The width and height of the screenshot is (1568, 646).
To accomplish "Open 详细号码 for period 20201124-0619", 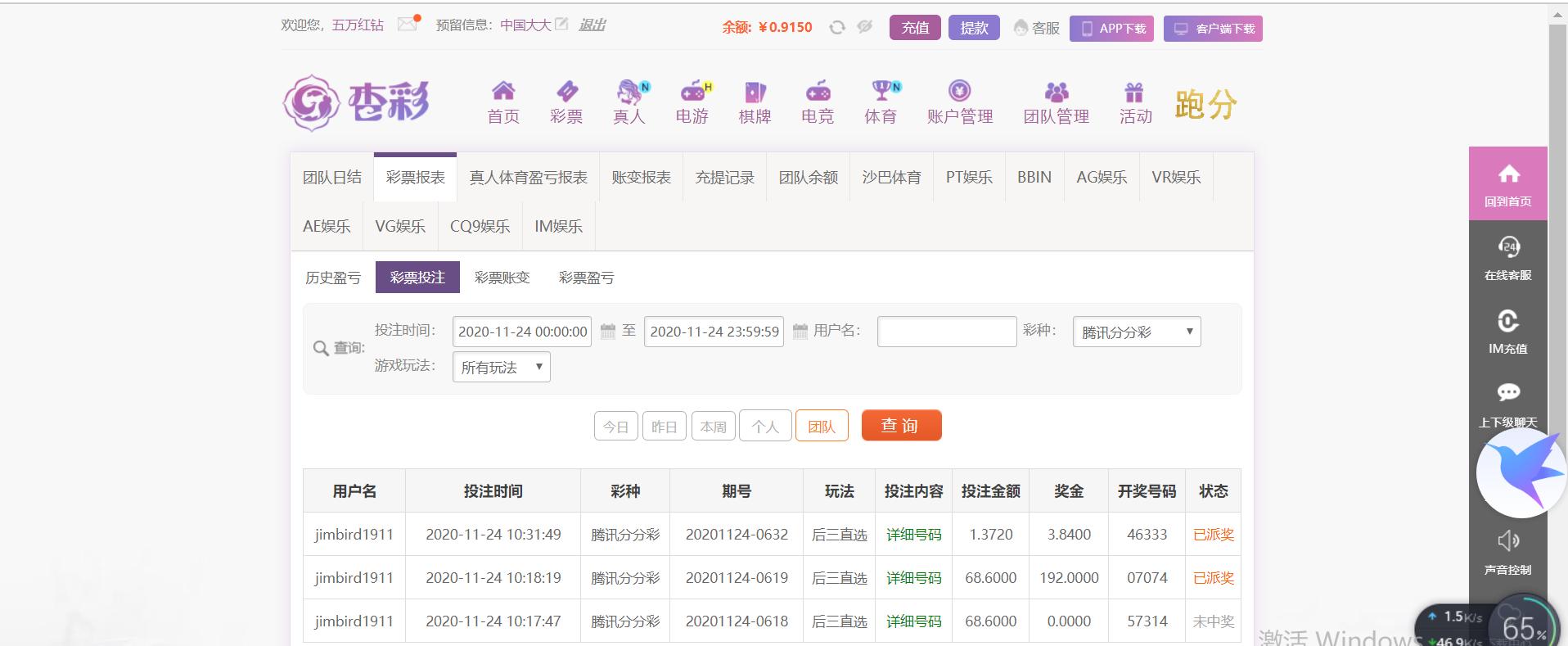I will pos(913,578).
